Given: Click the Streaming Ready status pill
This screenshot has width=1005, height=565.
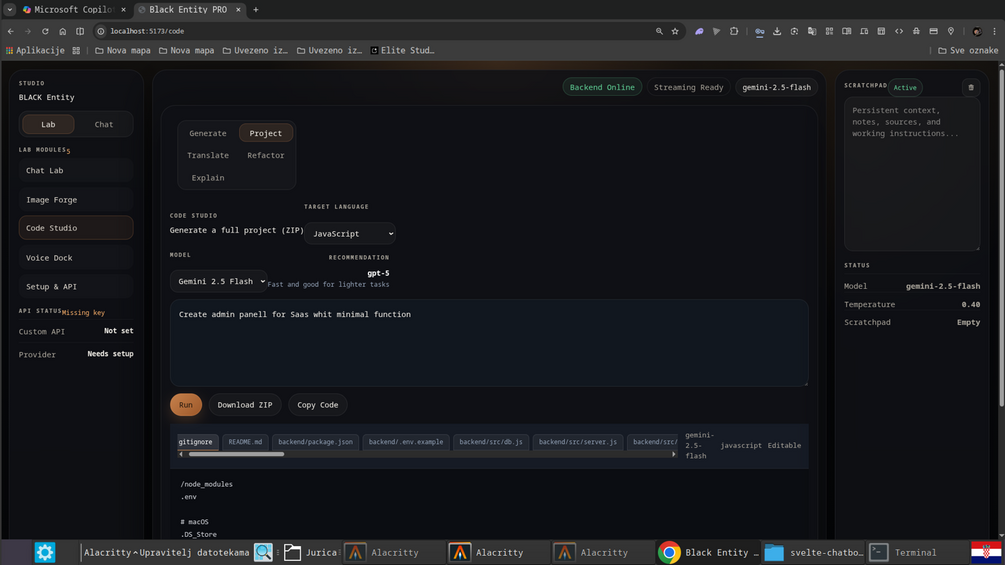Looking at the screenshot, I should tap(688, 87).
